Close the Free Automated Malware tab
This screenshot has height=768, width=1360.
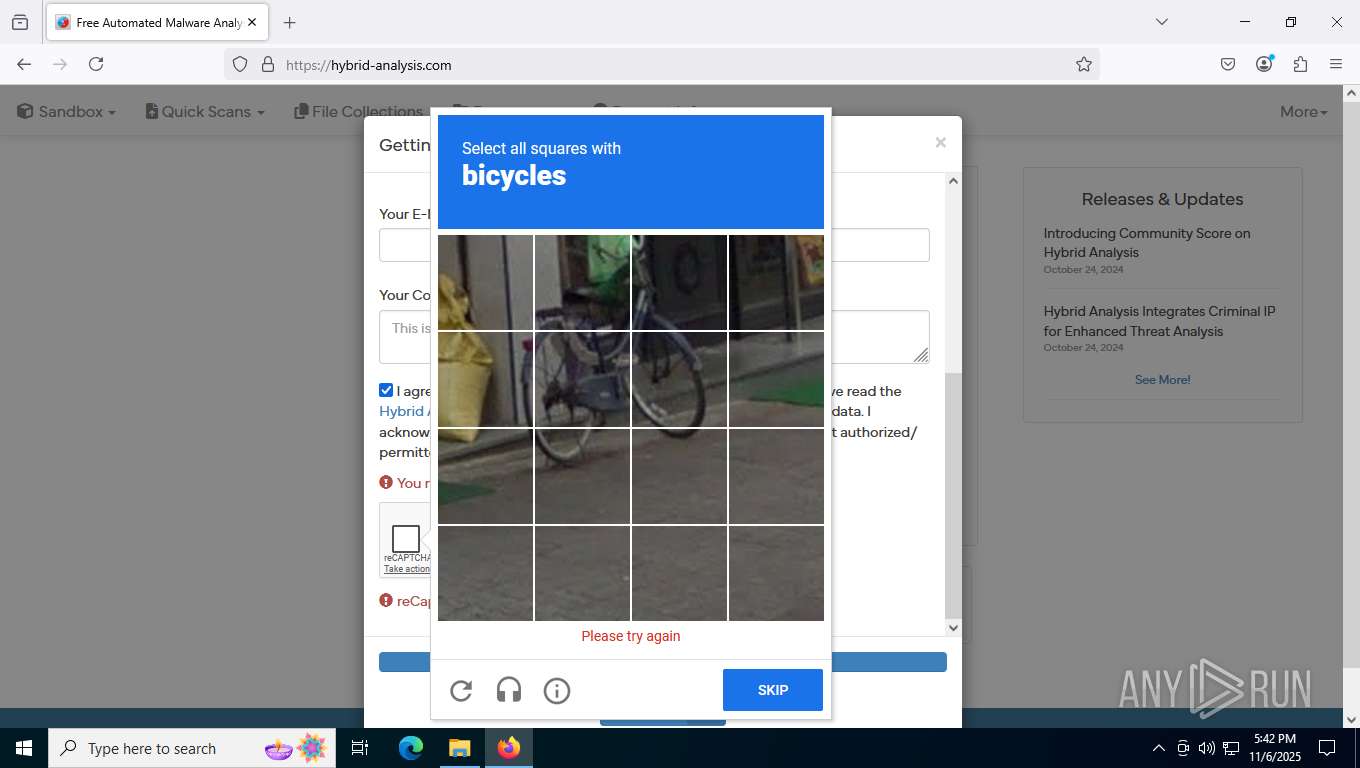click(x=252, y=22)
